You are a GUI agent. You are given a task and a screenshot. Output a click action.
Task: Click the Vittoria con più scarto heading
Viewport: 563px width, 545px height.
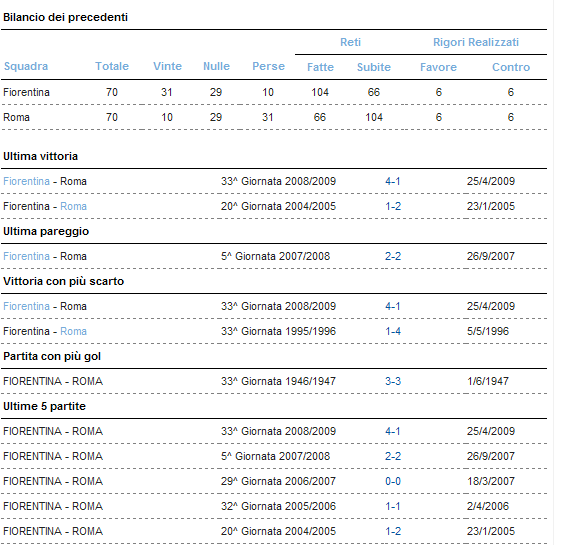(x=64, y=281)
